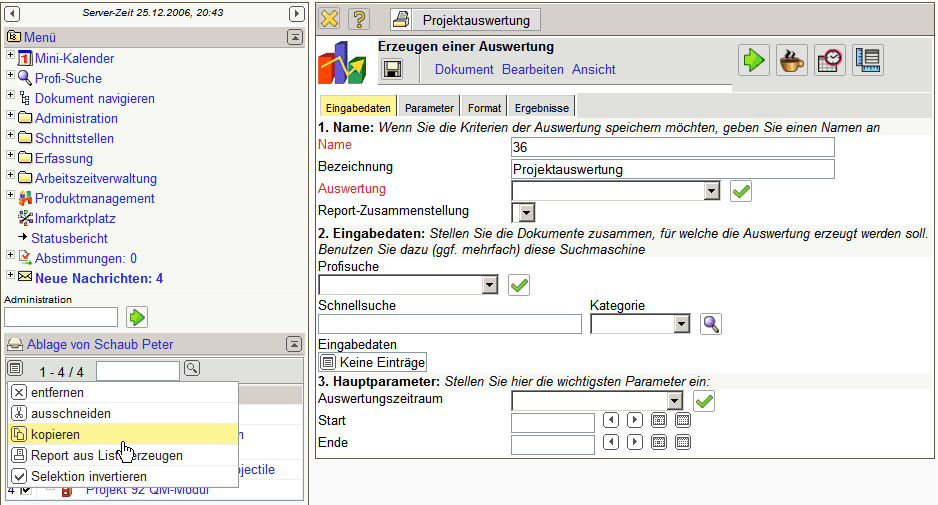
Task: Click the search icon in Ablage panel
Action: coord(192,369)
